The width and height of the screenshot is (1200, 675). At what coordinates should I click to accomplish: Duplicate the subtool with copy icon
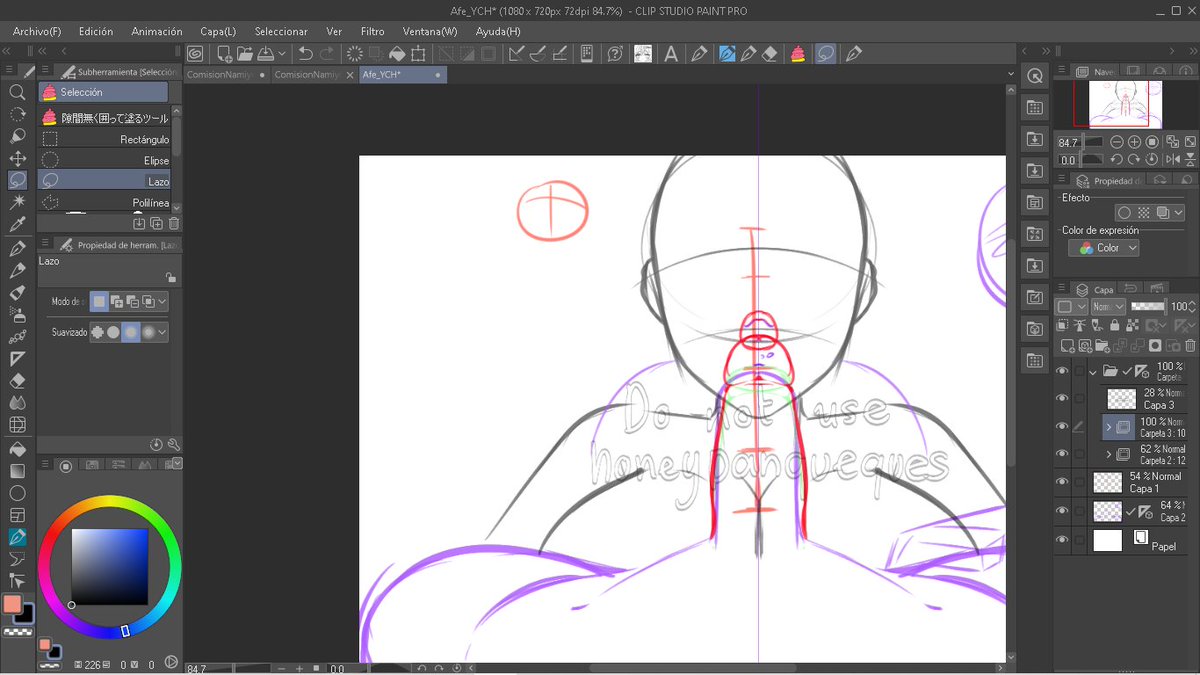[157, 223]
